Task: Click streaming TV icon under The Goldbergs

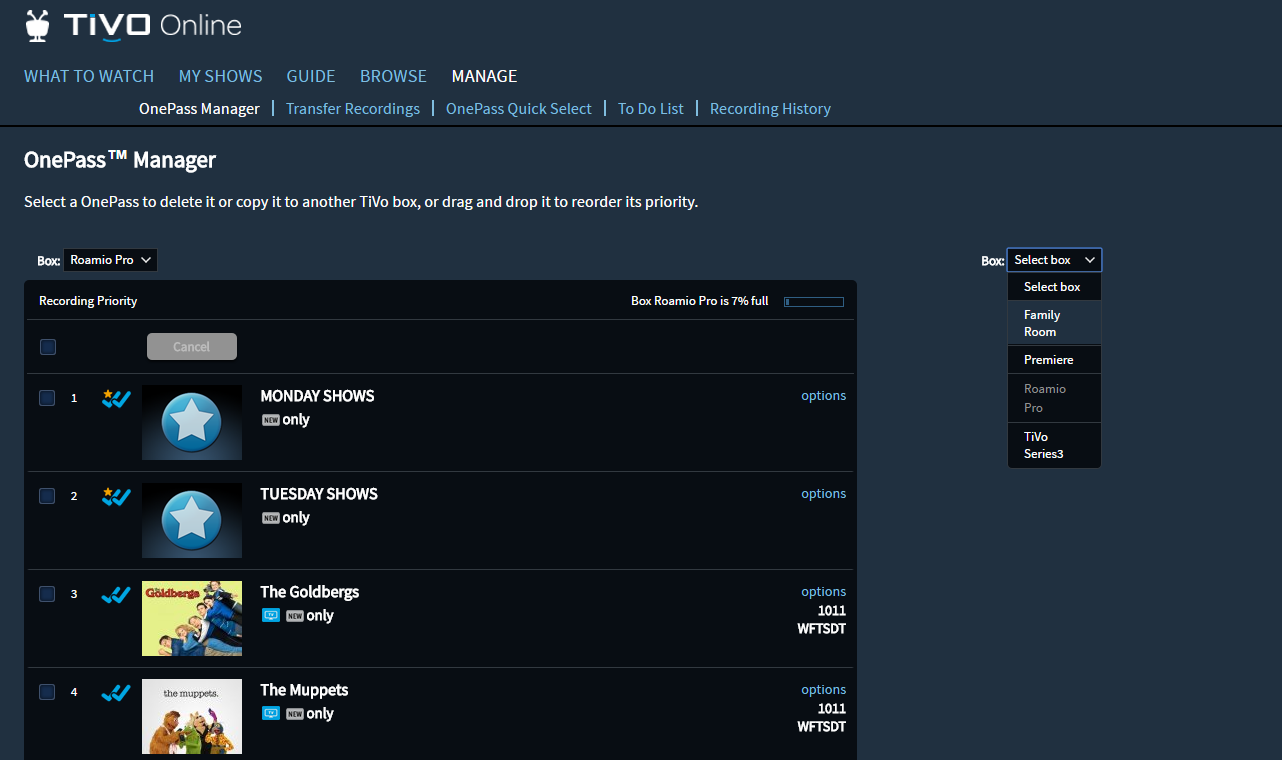Action: click(270, 616)
